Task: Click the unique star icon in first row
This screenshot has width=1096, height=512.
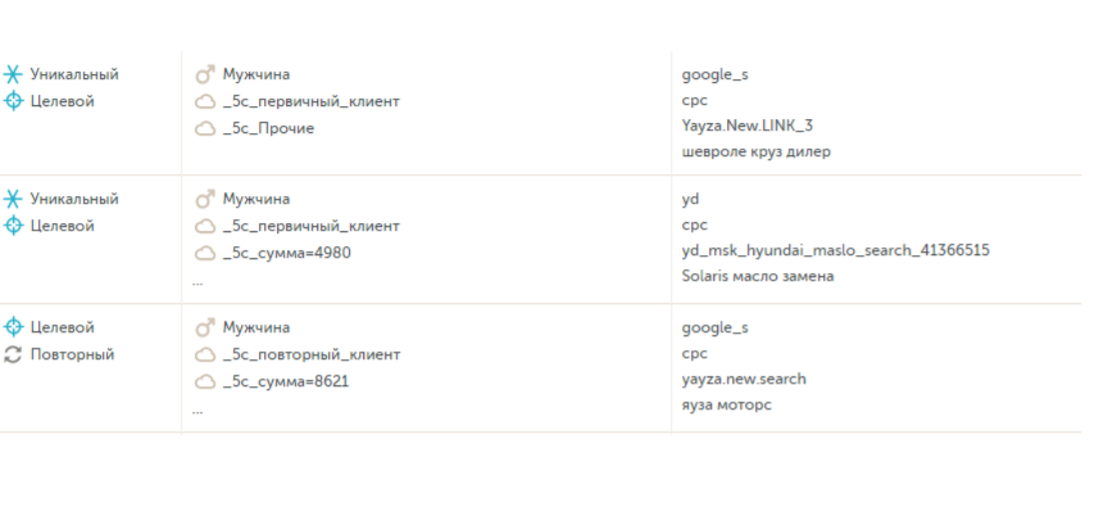Action: click(13, 74)
